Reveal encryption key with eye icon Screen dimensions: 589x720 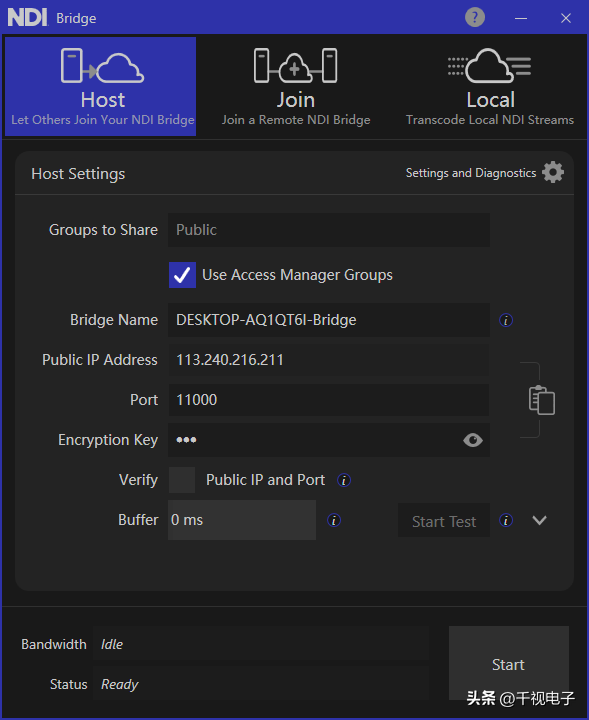click(473, 440)
